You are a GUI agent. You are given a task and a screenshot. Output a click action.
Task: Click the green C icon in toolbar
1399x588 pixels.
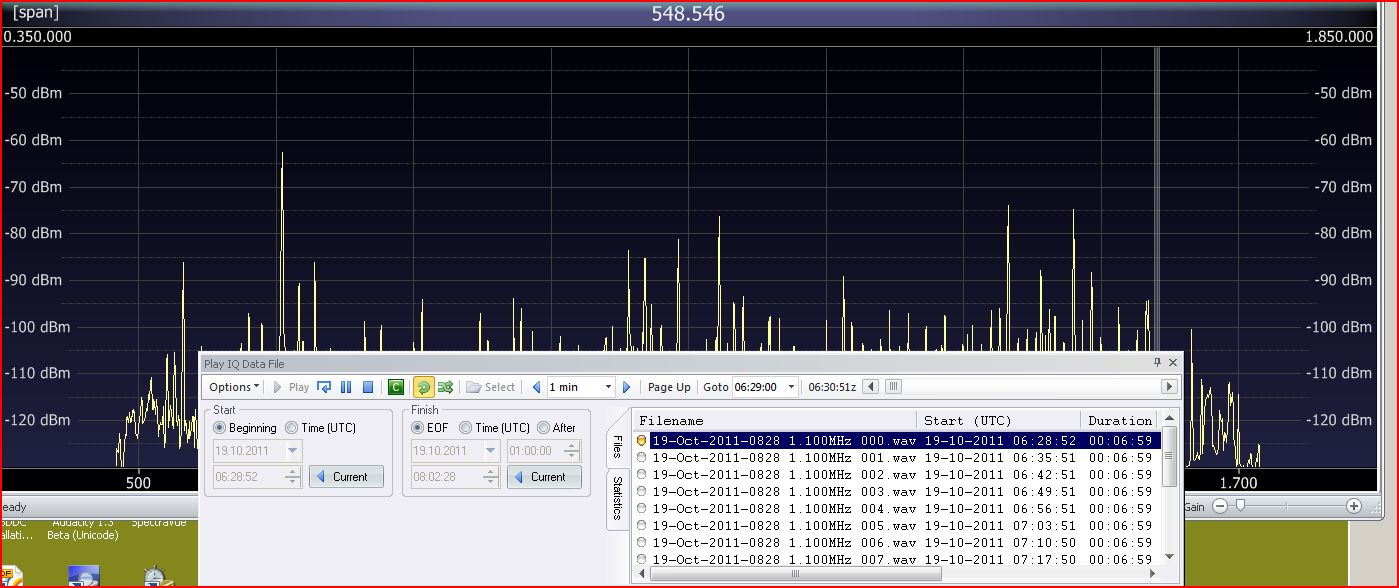396,387
